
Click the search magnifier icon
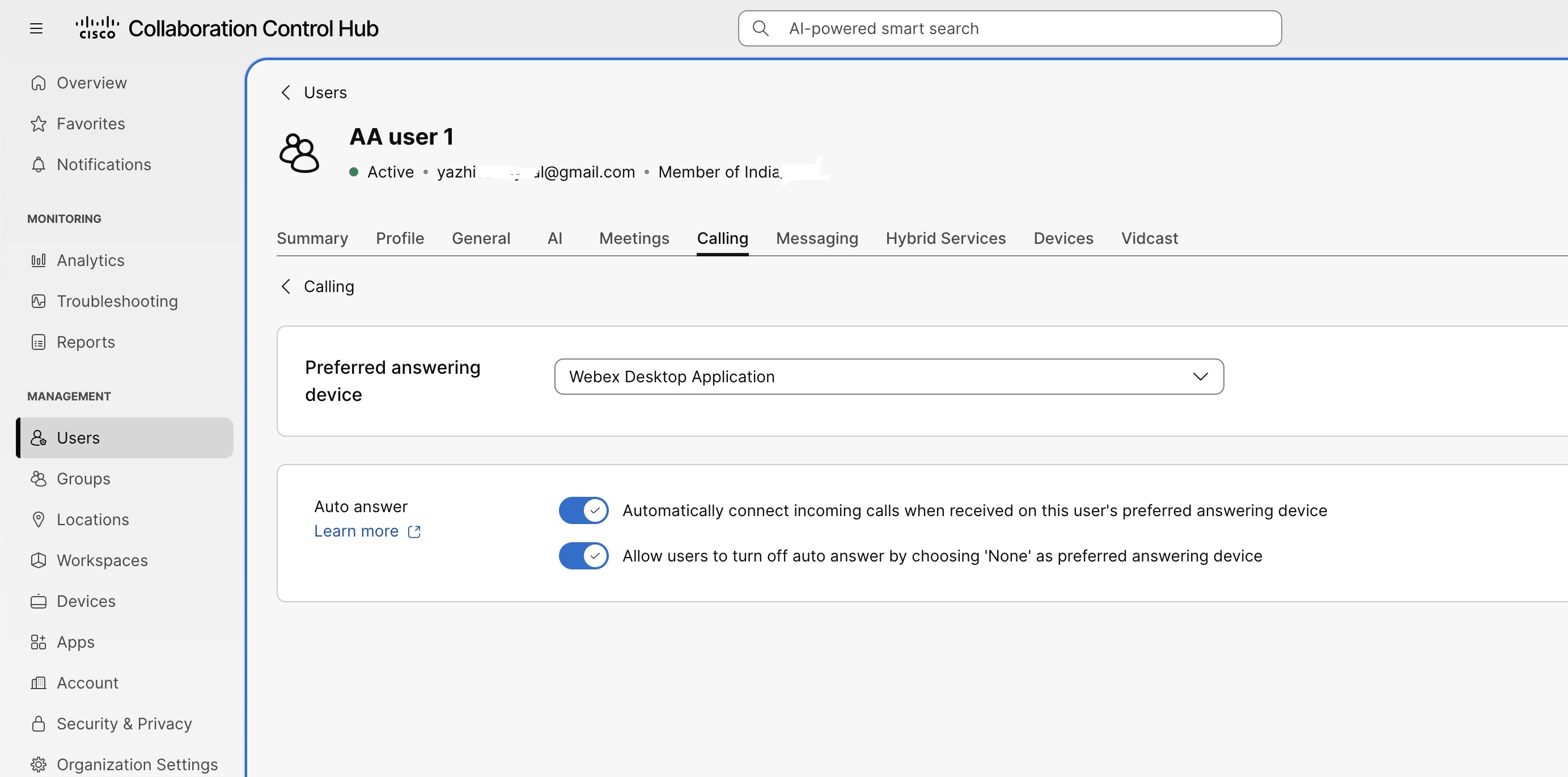pos(760,28)
